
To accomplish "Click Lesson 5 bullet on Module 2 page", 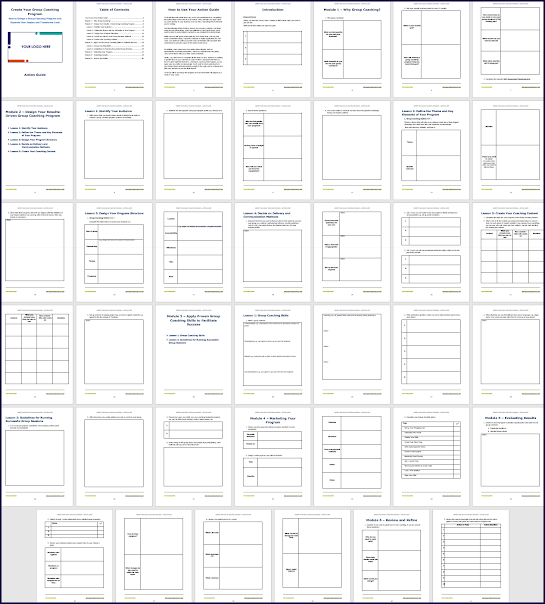I will [33, 151].
